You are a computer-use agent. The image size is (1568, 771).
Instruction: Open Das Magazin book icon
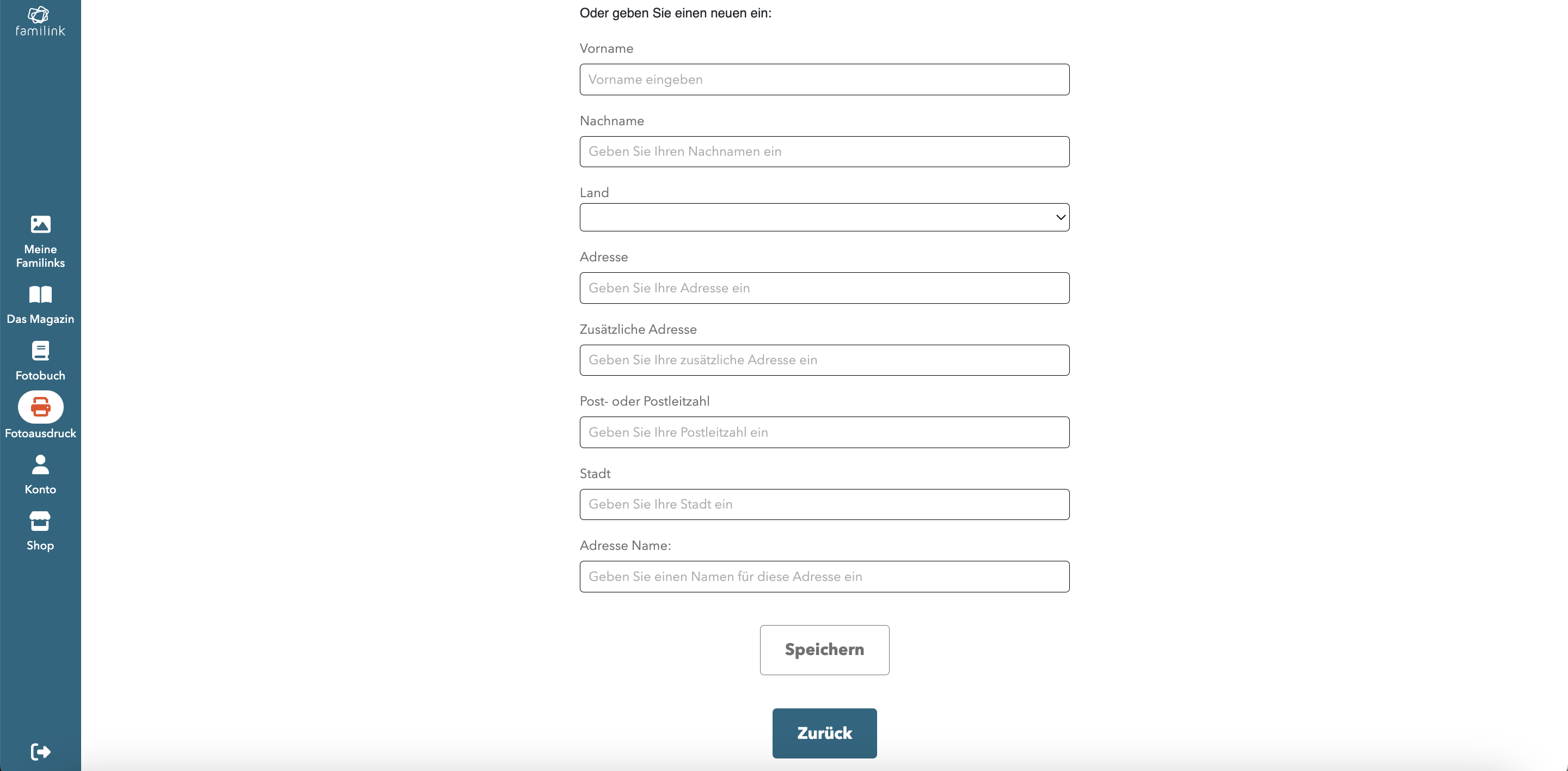(40, 295)
